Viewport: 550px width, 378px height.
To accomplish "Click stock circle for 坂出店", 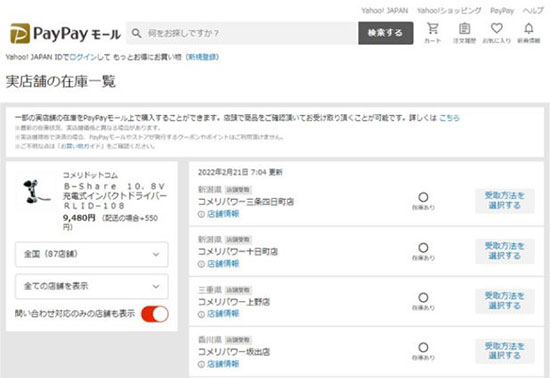I will 423,347.
